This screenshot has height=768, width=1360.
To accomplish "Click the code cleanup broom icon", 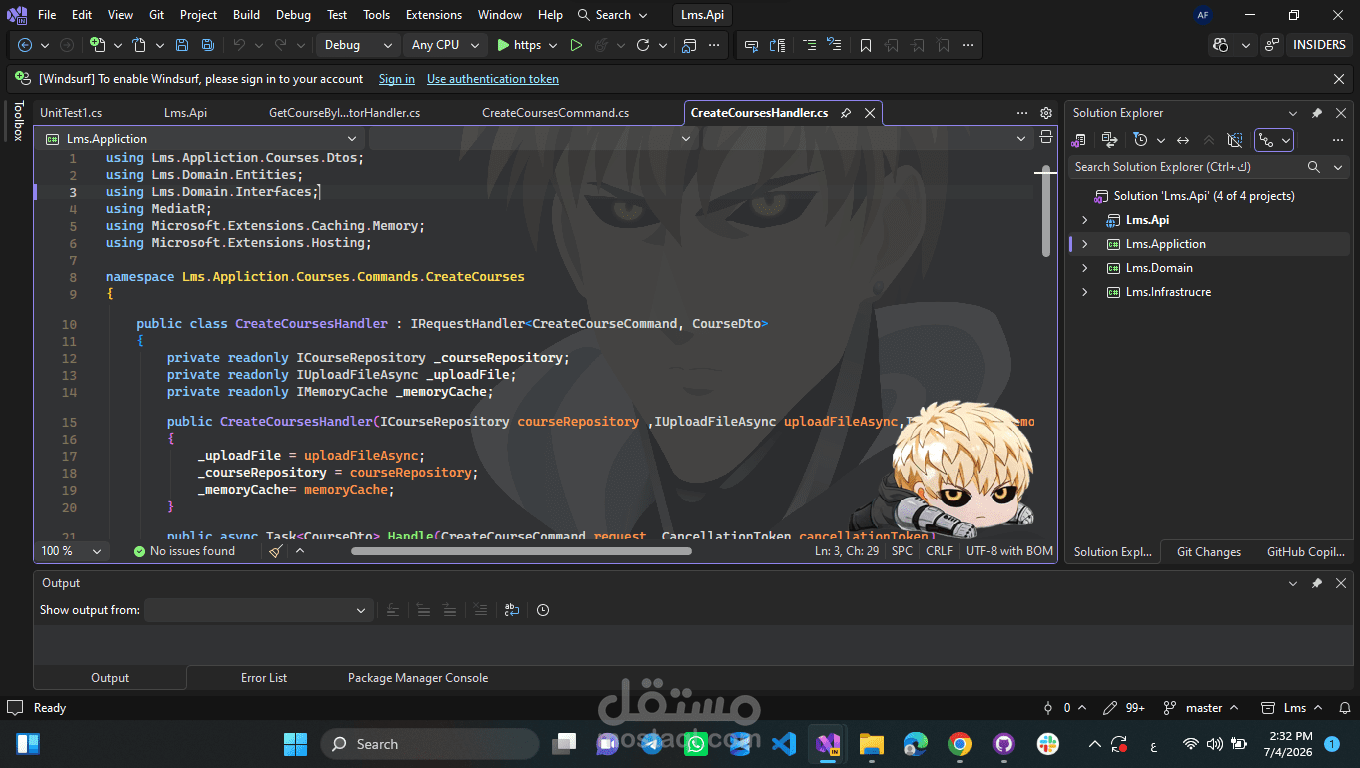I will point(275,551).
